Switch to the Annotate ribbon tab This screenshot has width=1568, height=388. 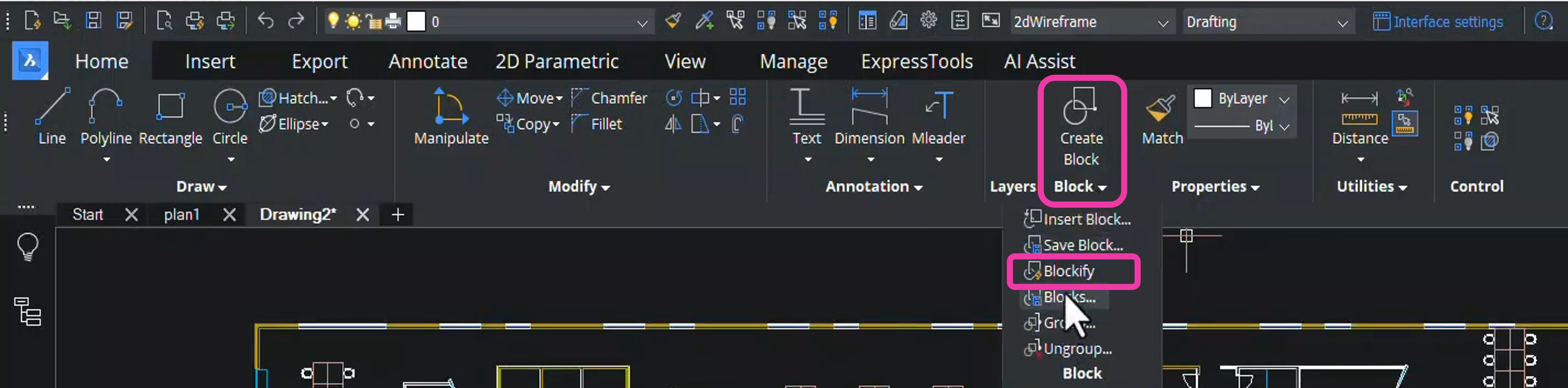(x=428, y=61)
